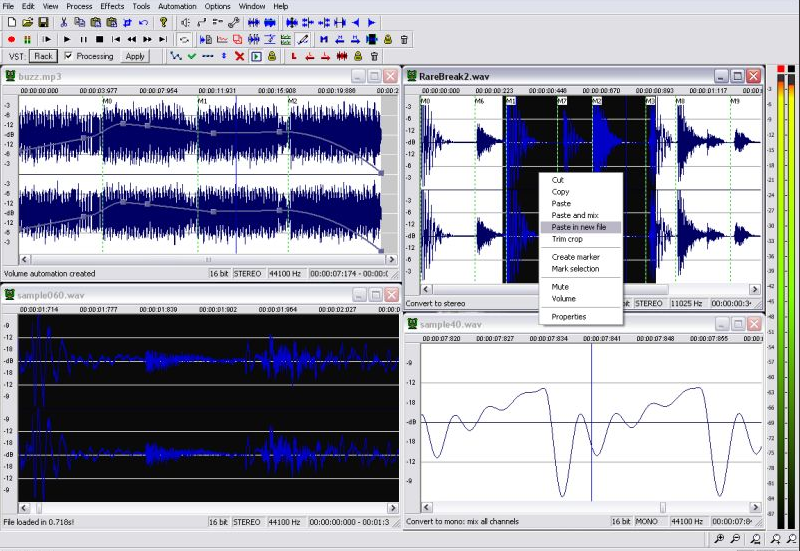Open the VST Rack

pyautogui.click(x=43, y=56)
